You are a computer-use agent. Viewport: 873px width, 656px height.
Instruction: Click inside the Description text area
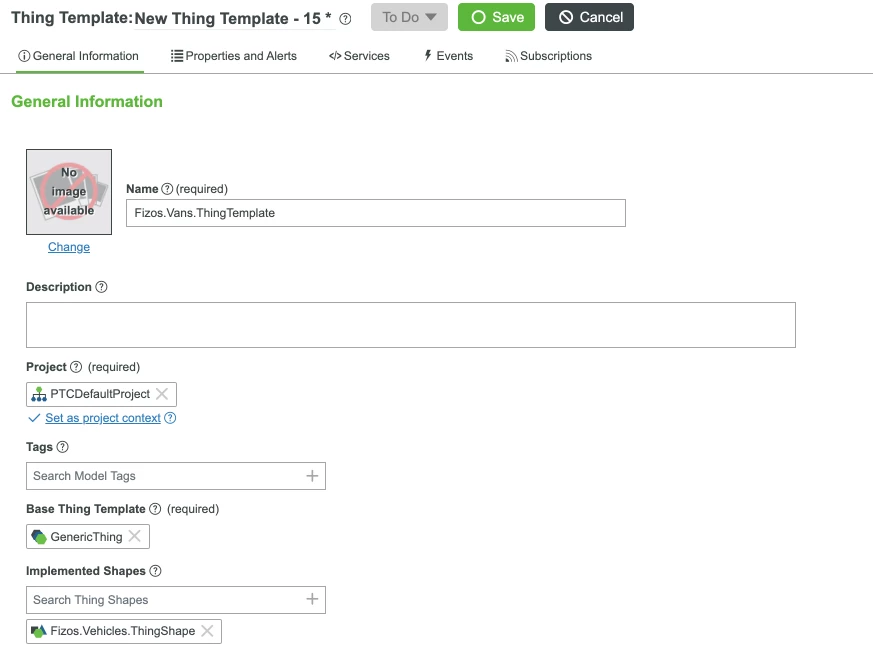point(411,325)
